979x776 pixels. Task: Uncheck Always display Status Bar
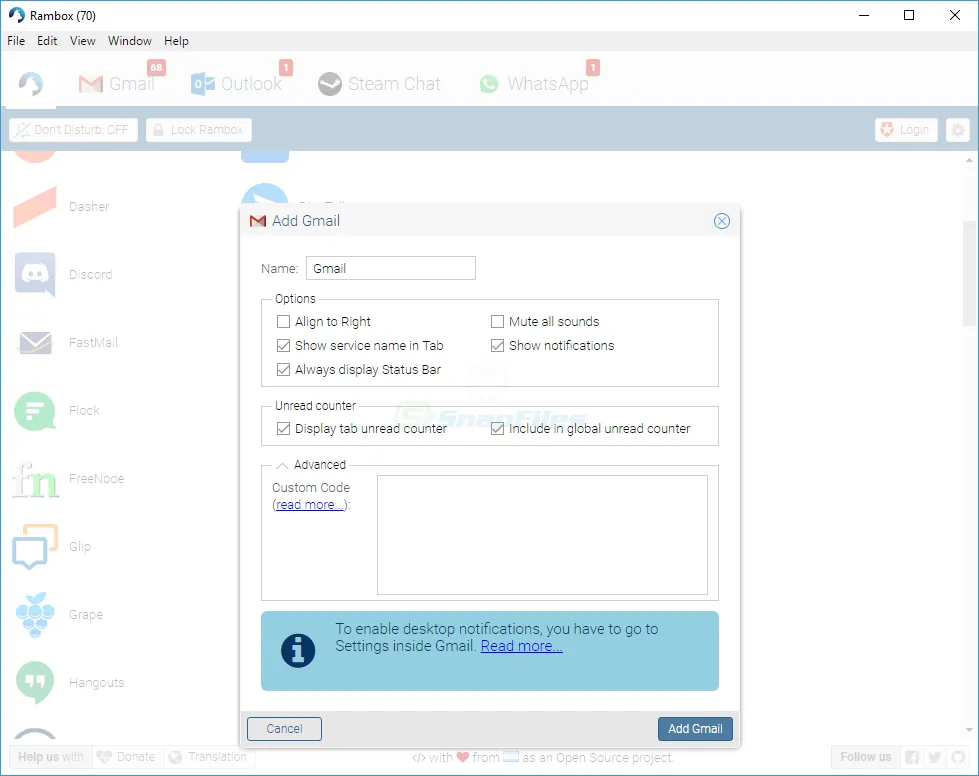(283, 370)
